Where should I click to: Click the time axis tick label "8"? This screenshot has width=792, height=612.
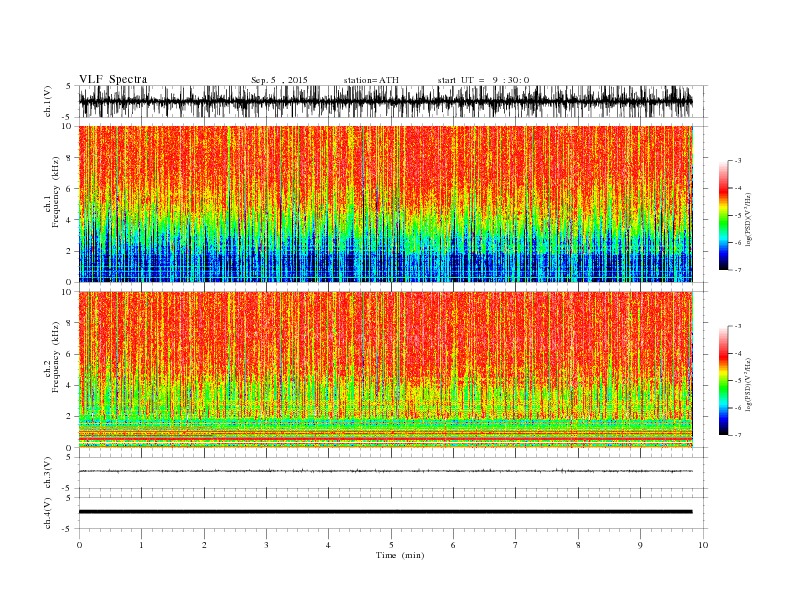(x=578, y=545)
